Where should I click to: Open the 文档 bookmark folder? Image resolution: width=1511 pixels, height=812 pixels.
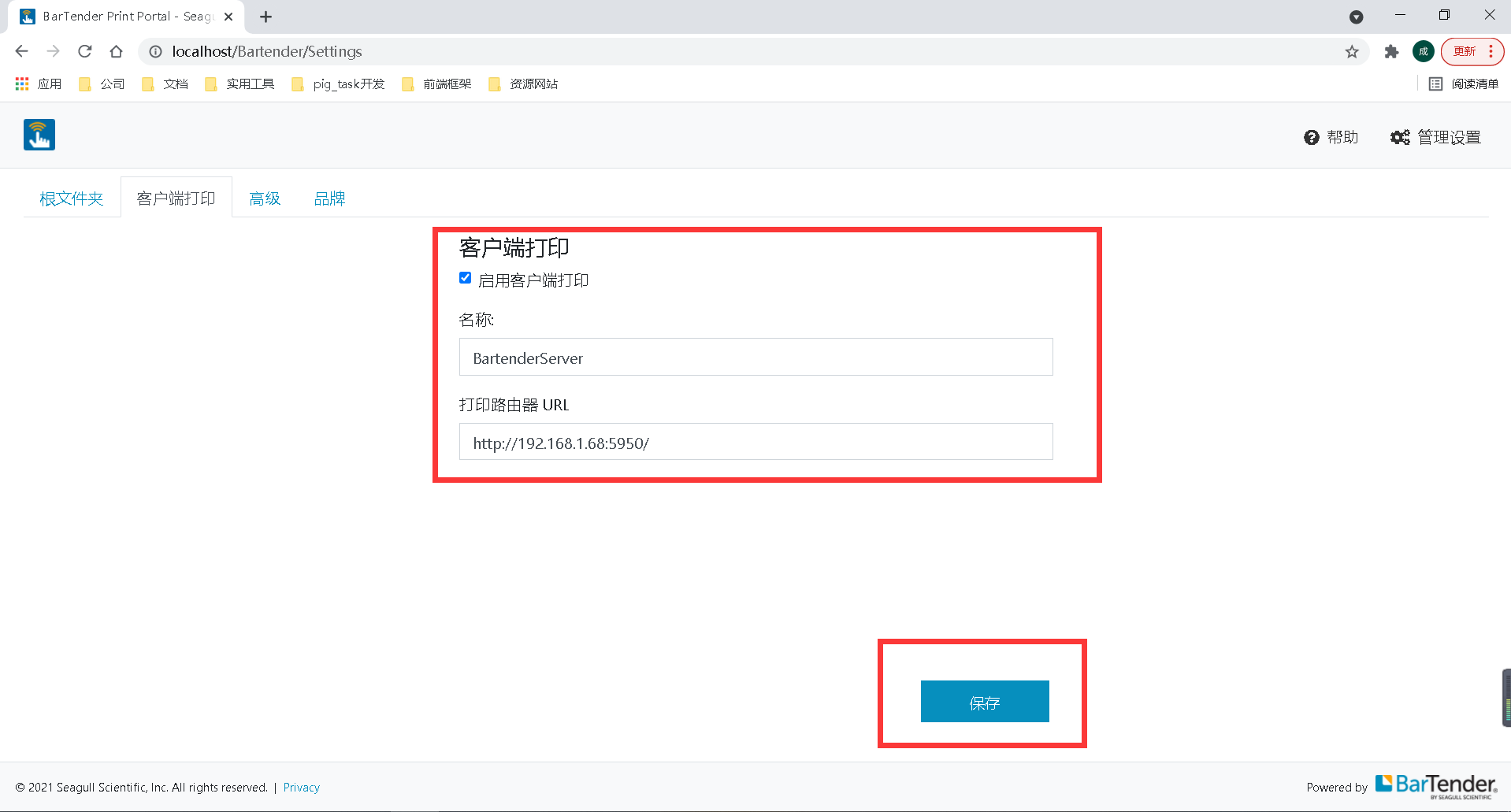(x=165, y=83)
